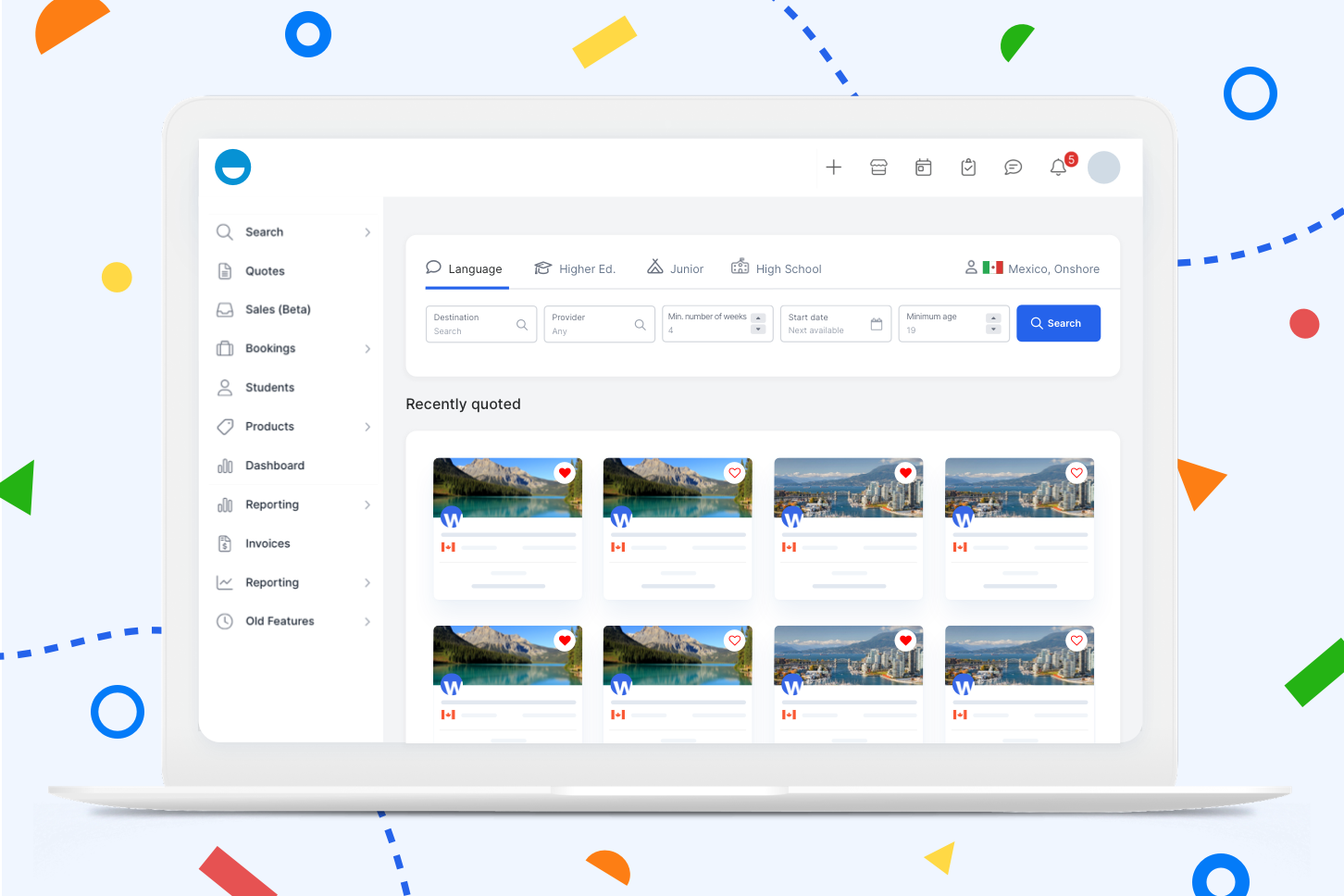
Task: Unfavorite the first lake card in bottom row
Action: coord(565,641)
